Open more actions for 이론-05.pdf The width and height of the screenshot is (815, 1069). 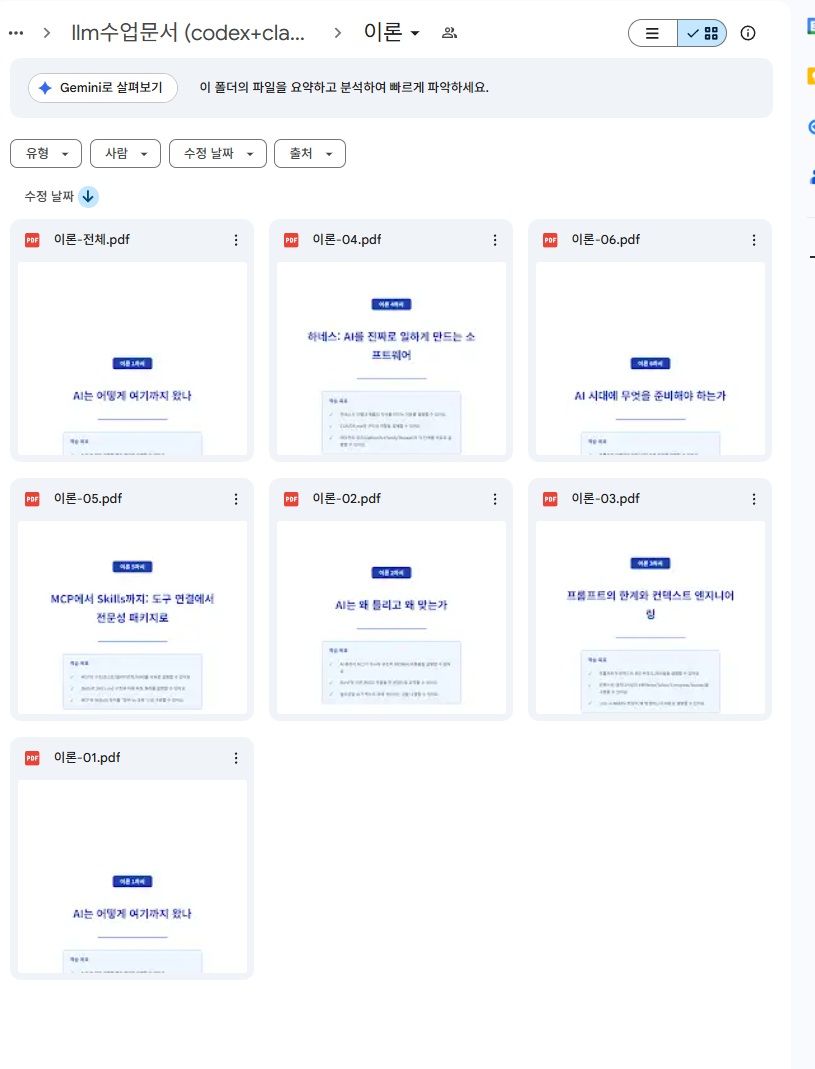pyautogui.click(x=236, y=499)
